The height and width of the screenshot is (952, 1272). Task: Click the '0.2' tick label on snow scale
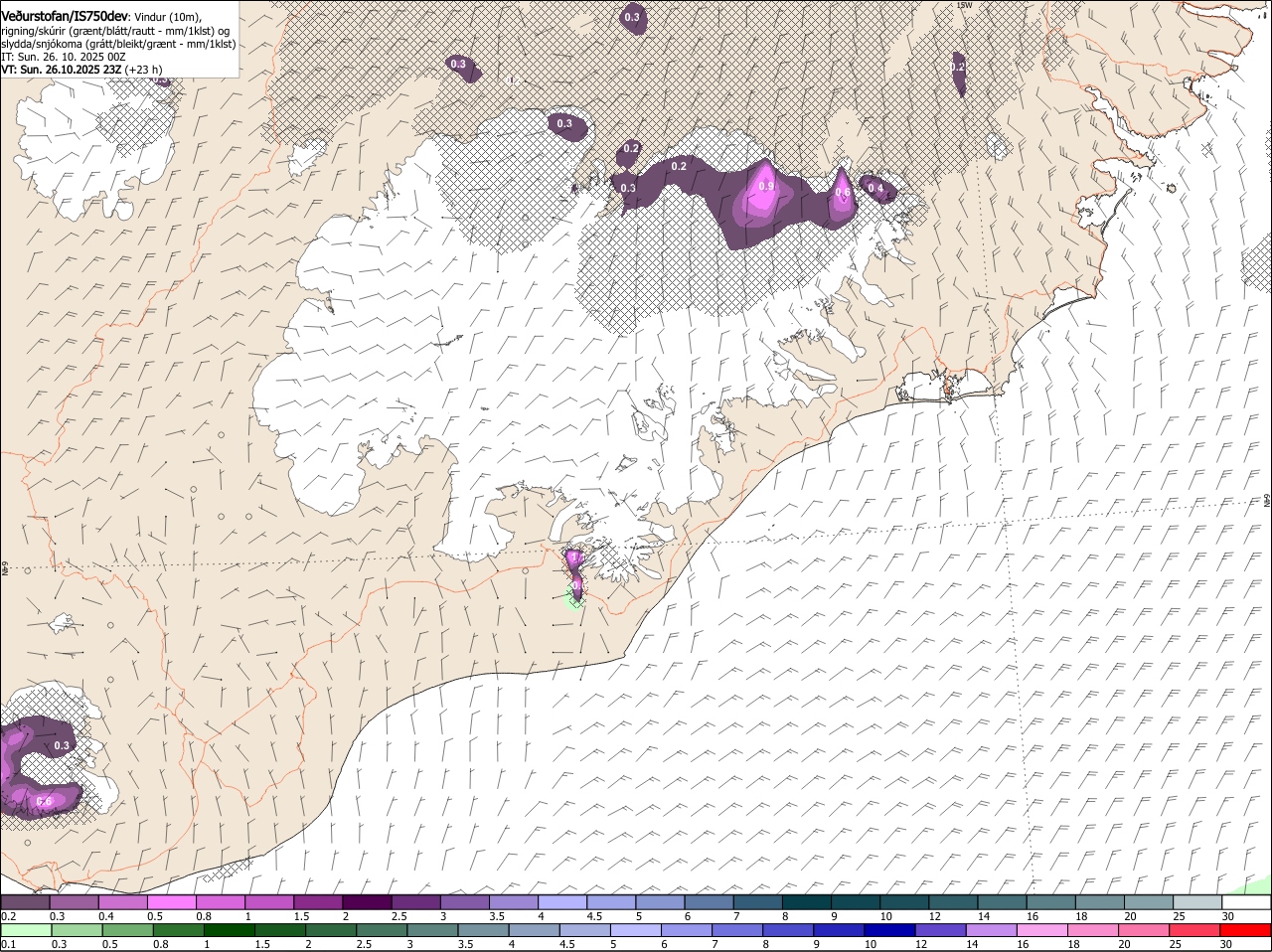[x=8, y=916]
